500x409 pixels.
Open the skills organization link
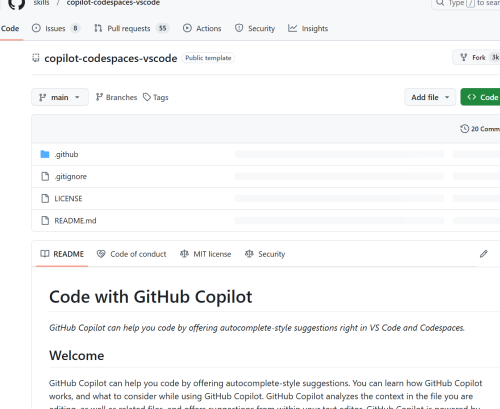click(41, 3)
